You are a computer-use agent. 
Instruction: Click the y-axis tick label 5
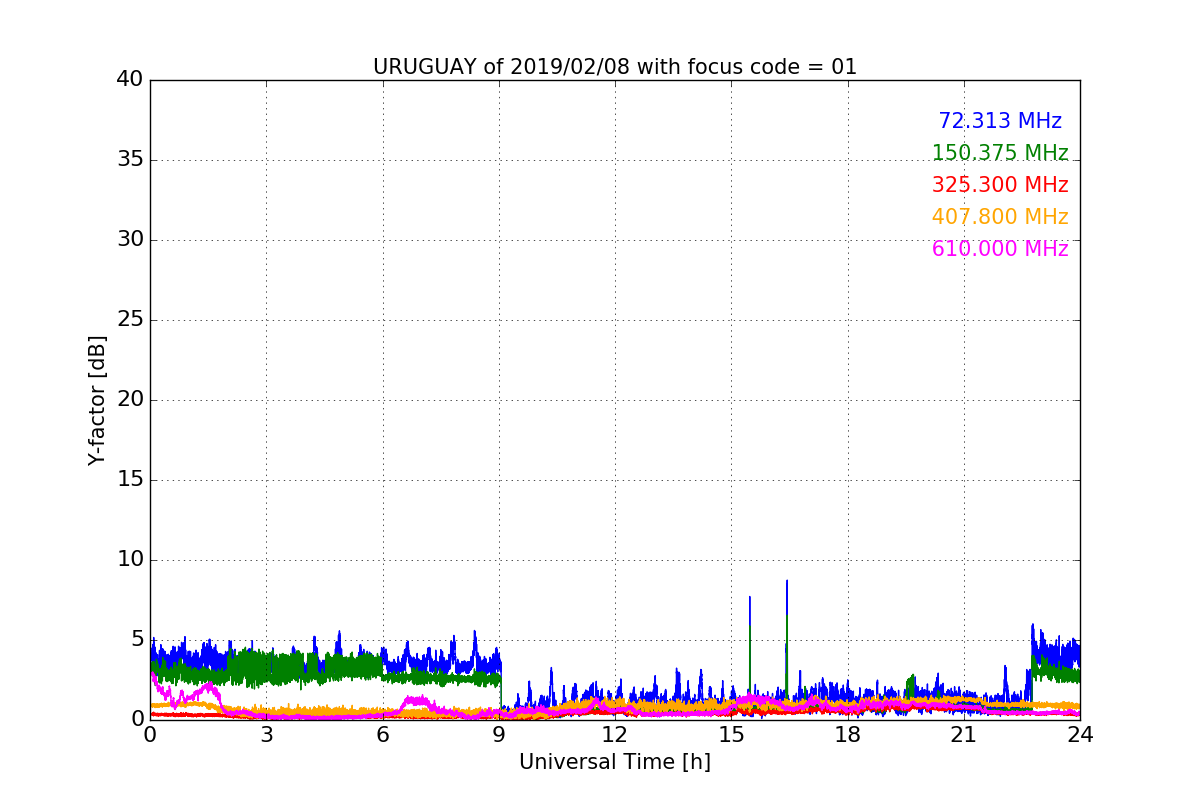coord(137,640)
